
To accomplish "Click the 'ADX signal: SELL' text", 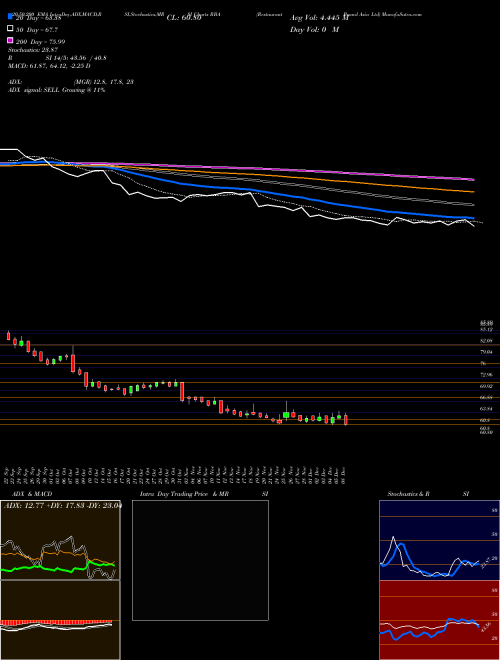I will [34, 90].
